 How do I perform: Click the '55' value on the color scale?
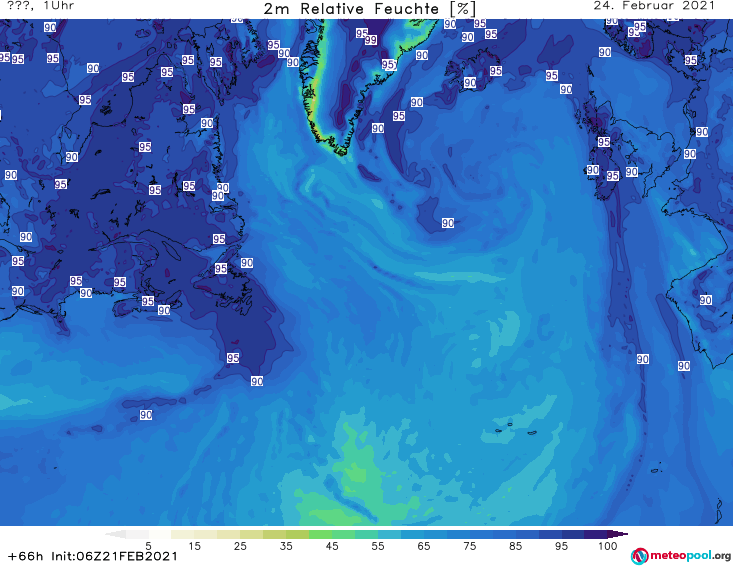(378, 546)
